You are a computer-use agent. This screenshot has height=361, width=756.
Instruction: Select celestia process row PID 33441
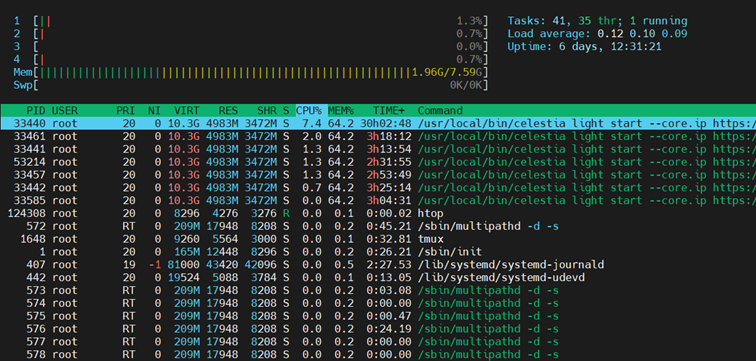coord(378,149)
